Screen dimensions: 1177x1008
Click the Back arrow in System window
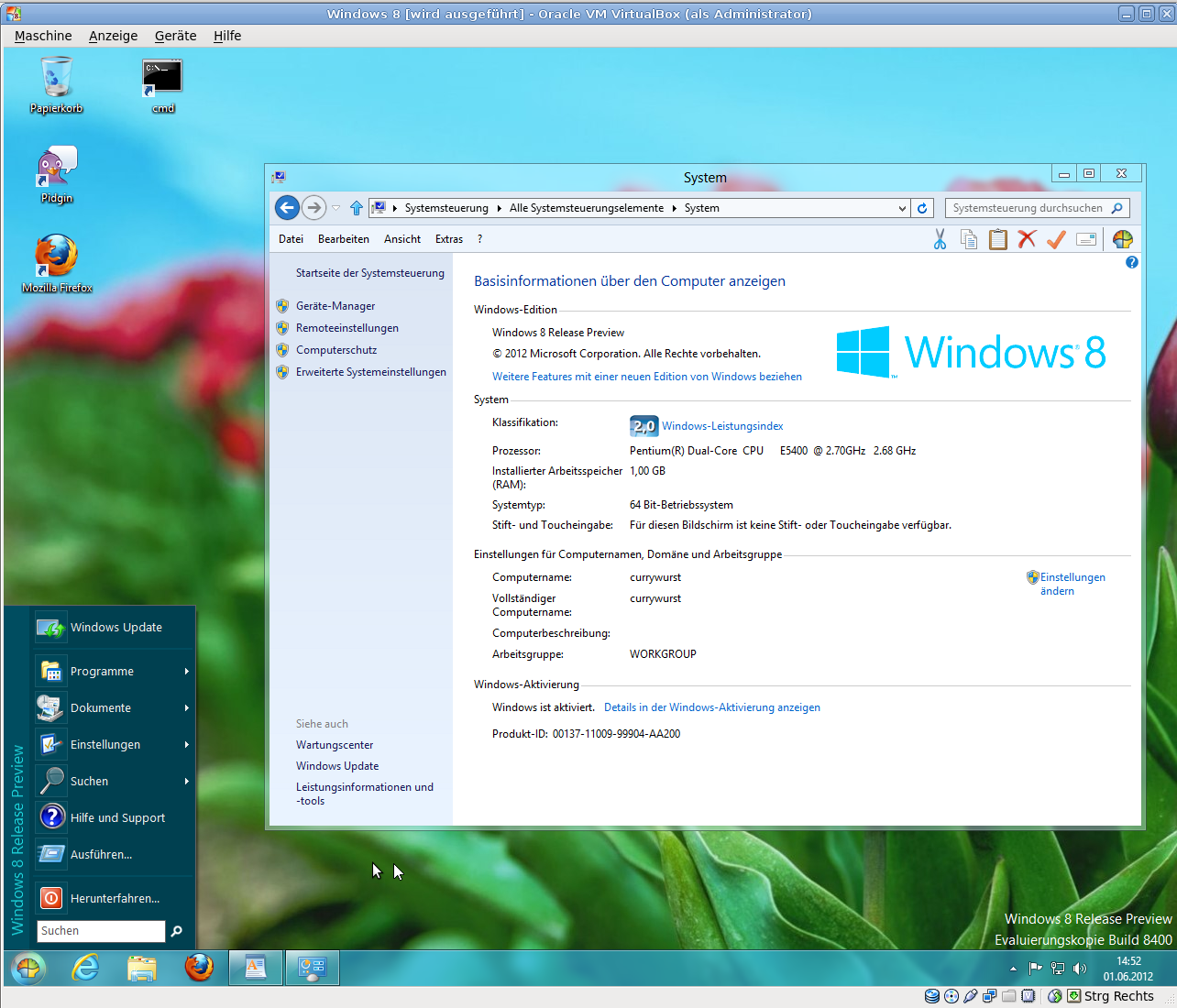pyautogui.click(x=287, y=208)
